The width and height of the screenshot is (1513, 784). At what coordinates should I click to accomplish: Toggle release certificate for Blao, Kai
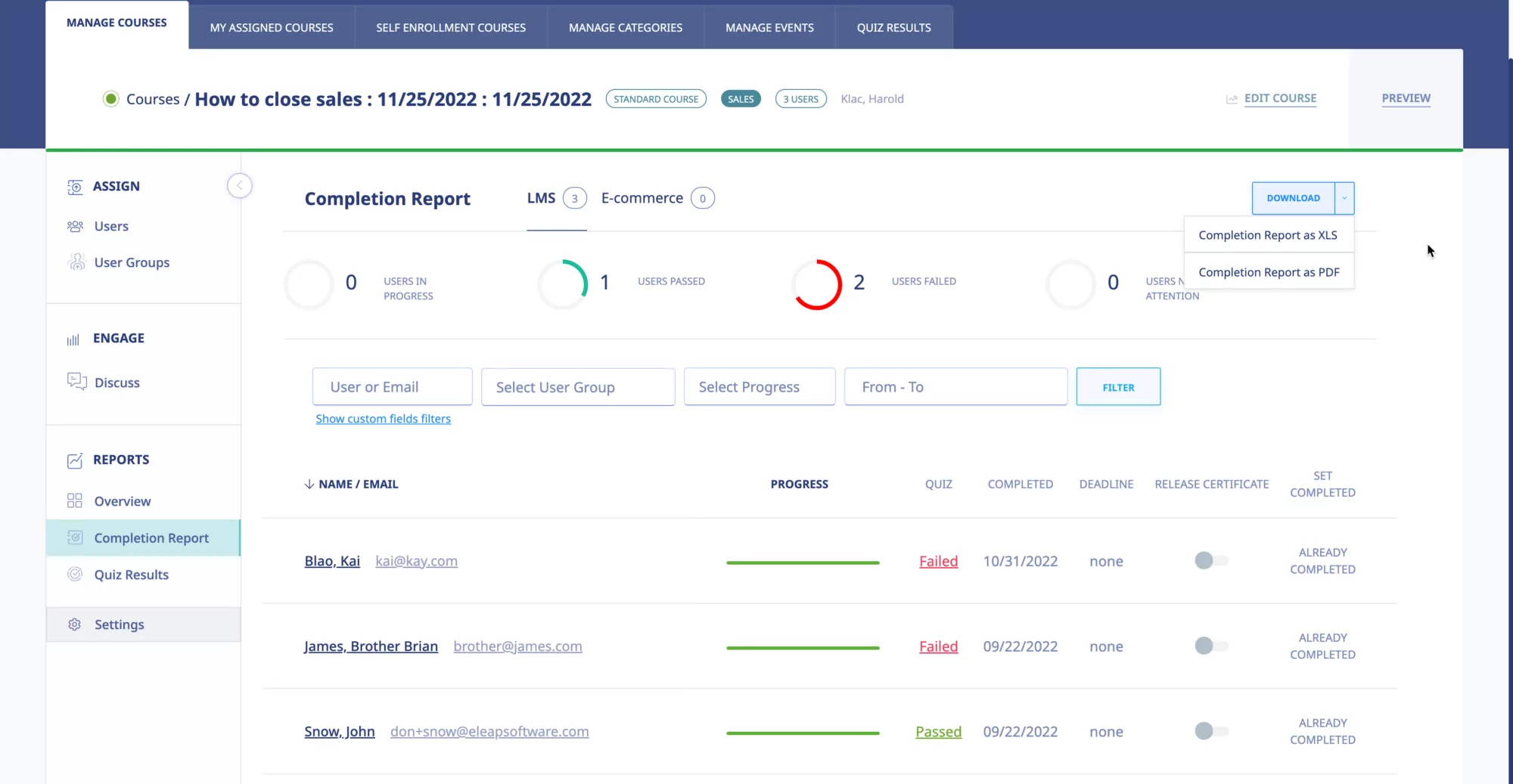[1211, 561]
